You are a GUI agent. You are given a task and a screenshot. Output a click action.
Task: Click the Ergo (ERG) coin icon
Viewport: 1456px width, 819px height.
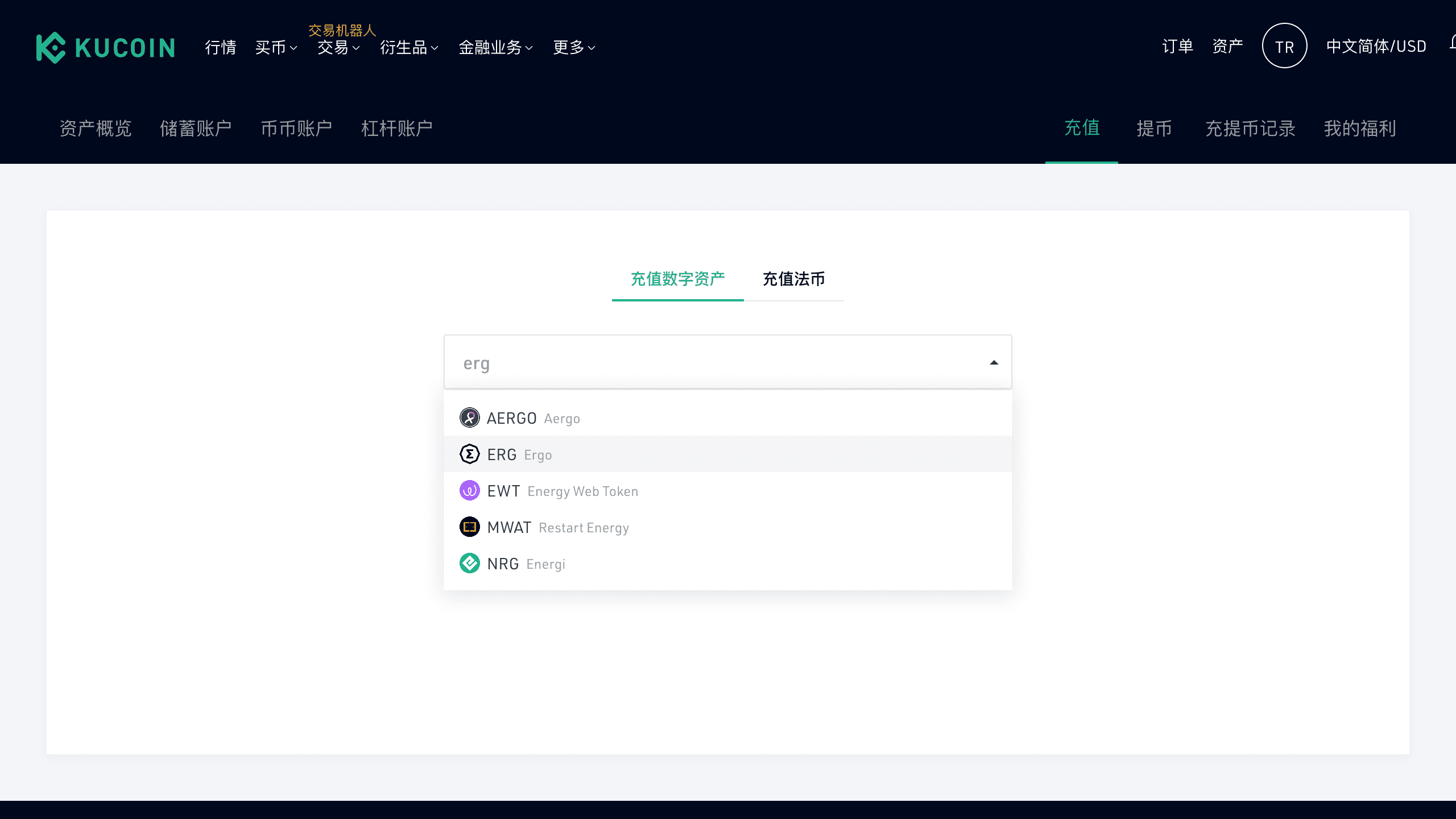[470, 454]
